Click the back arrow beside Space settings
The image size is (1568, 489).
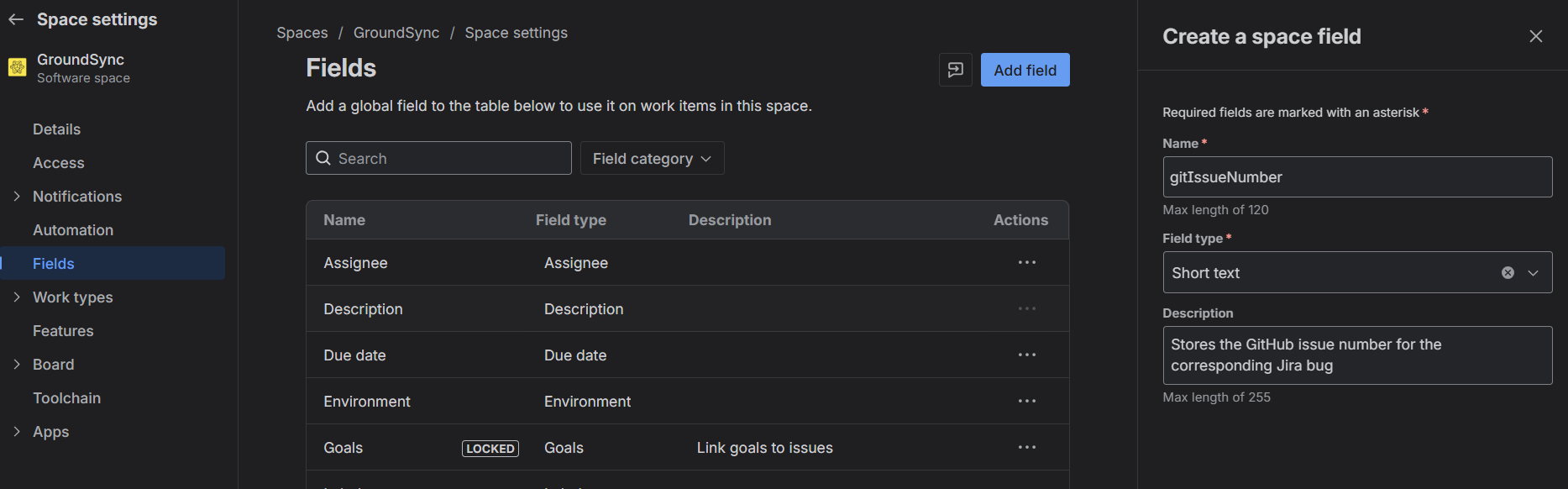pyautogui.click(x=16, y=19)
